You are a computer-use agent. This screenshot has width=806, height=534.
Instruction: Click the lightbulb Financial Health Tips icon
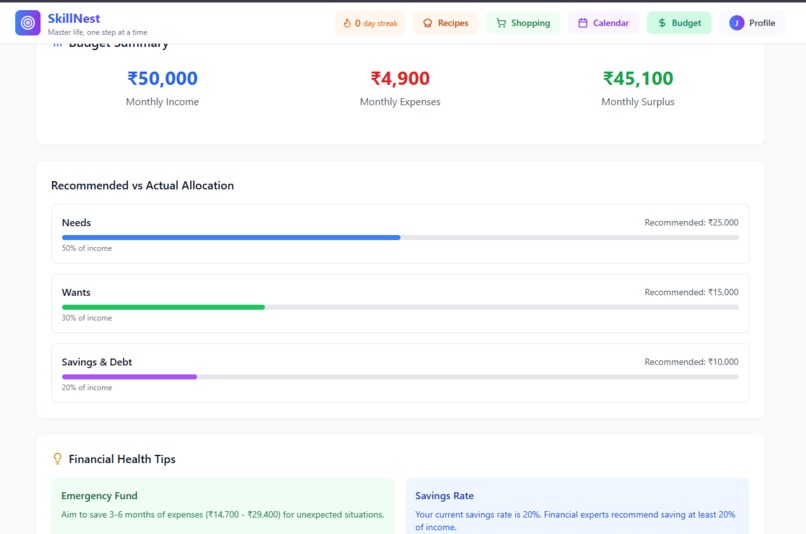[58, 458]
